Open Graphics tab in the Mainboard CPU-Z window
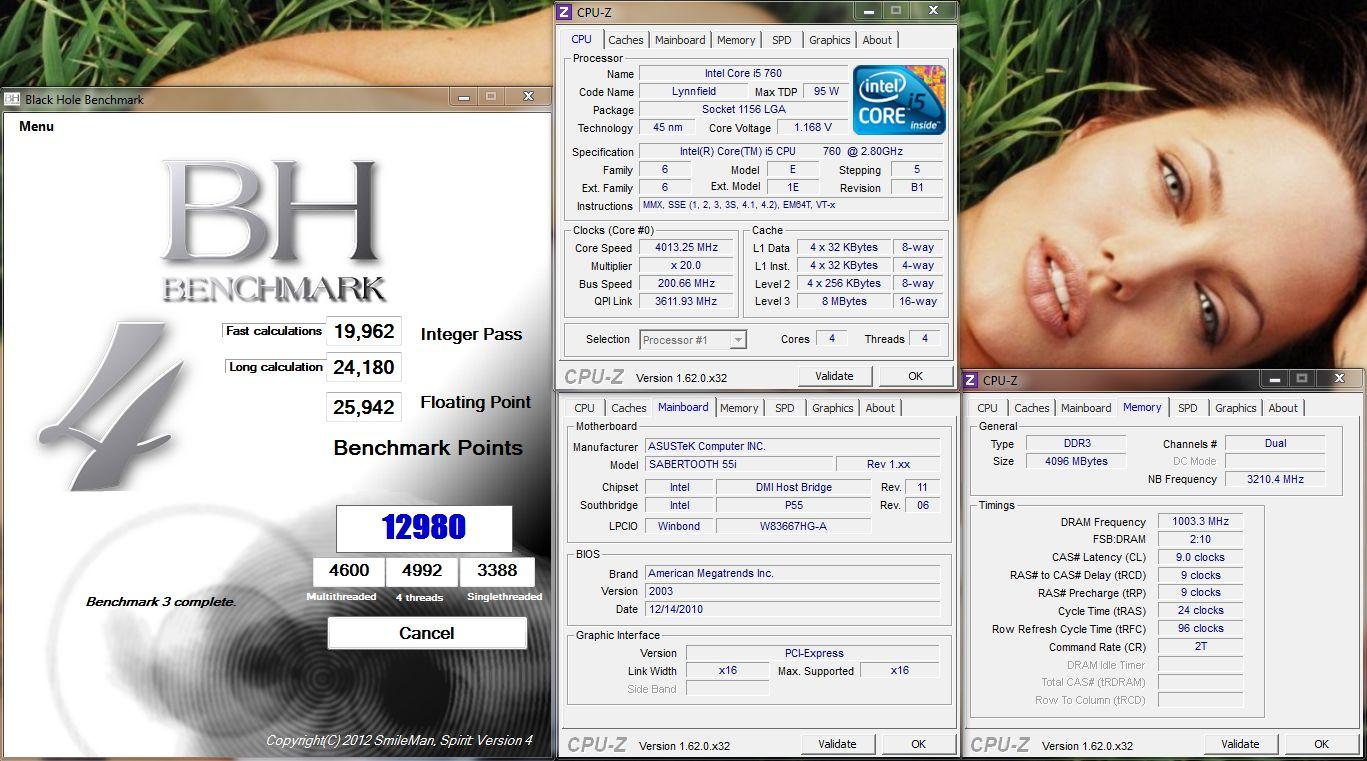Screen dimensions: 1367x761 pos(833,408)
